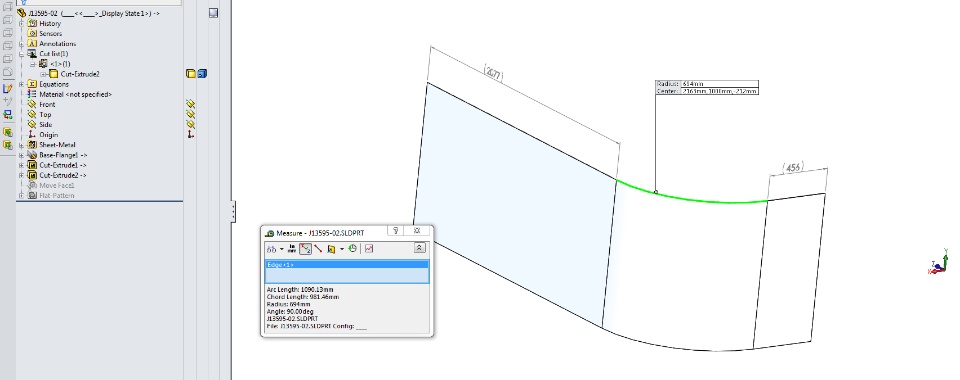Click the Arc/Circle measurements icon in Measure dialog
The height and width of the screenshot is (380, 960).
271,249
